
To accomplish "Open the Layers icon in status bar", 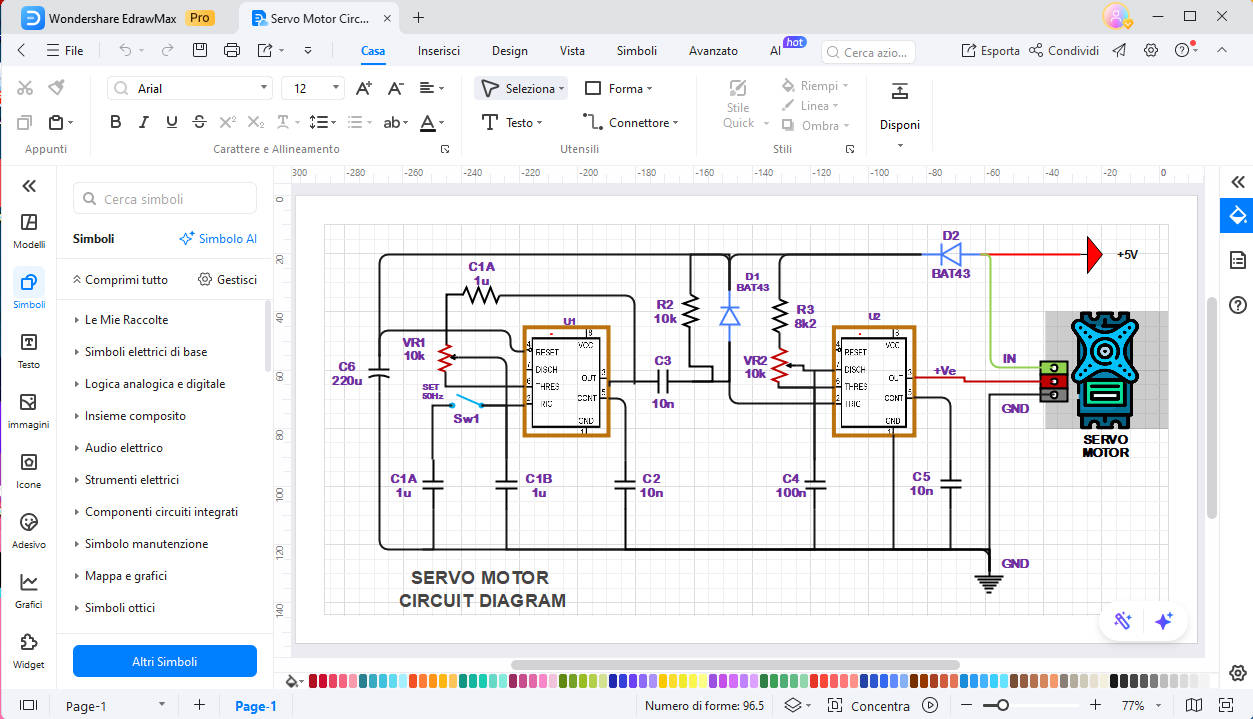I will pos(792,705).
